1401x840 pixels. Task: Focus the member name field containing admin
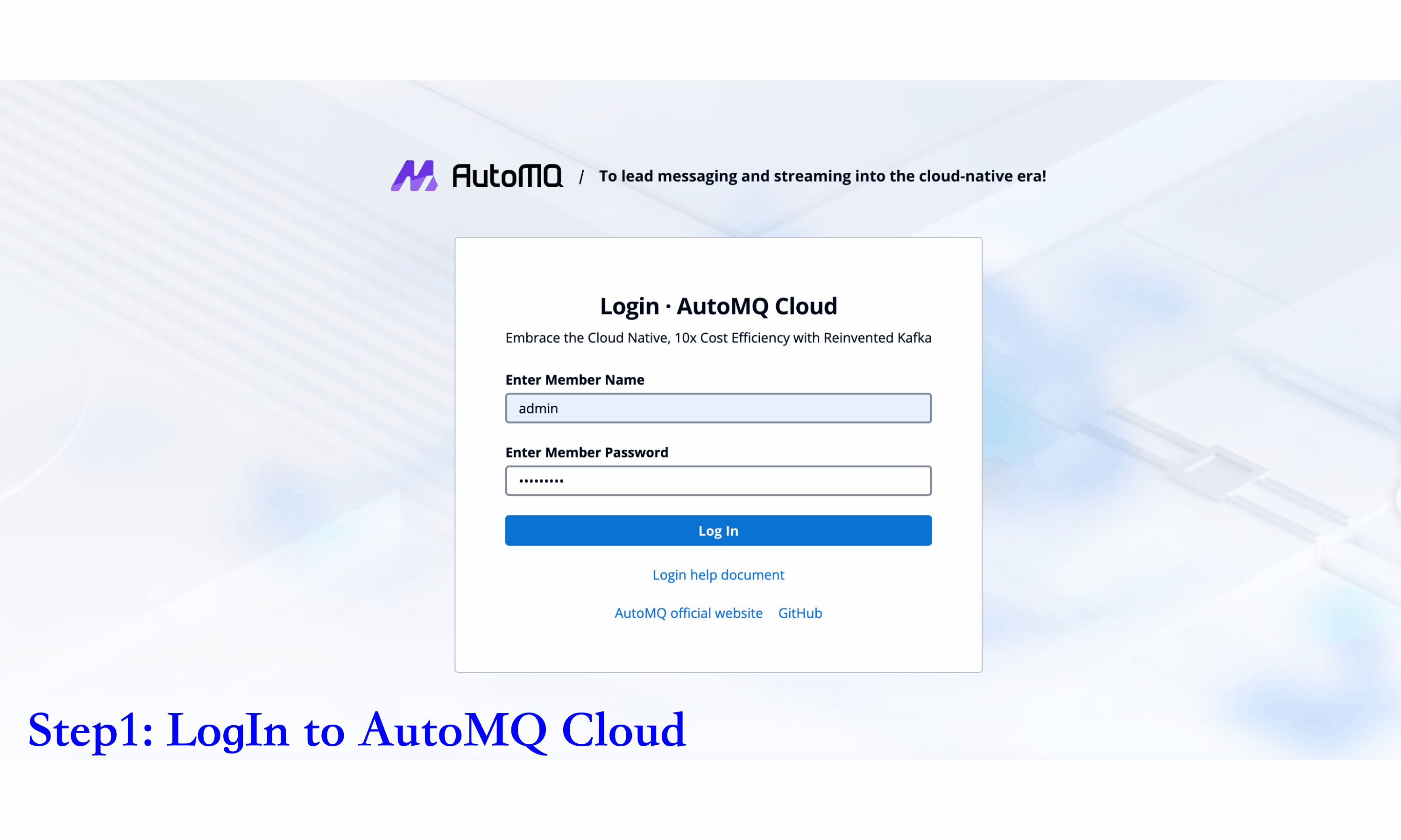[718, 408]
